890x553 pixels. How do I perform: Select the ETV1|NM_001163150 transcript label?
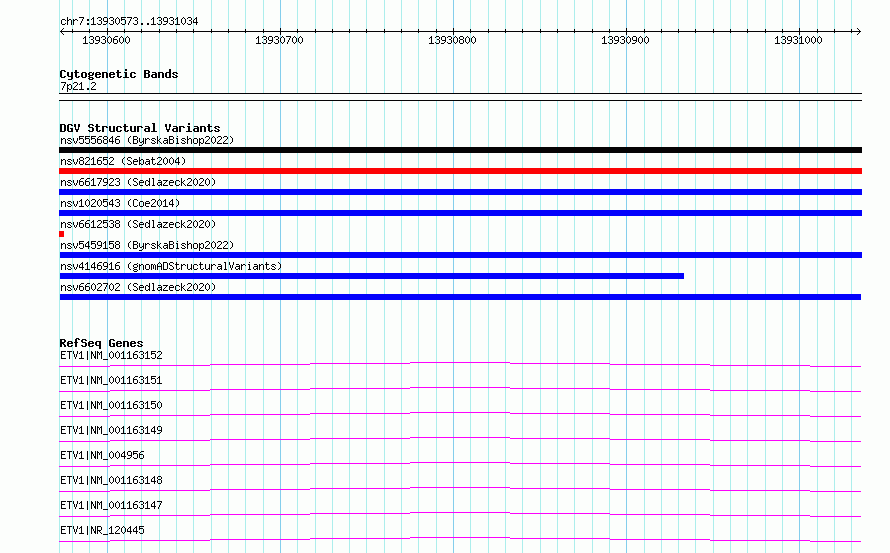click(111, 405)
